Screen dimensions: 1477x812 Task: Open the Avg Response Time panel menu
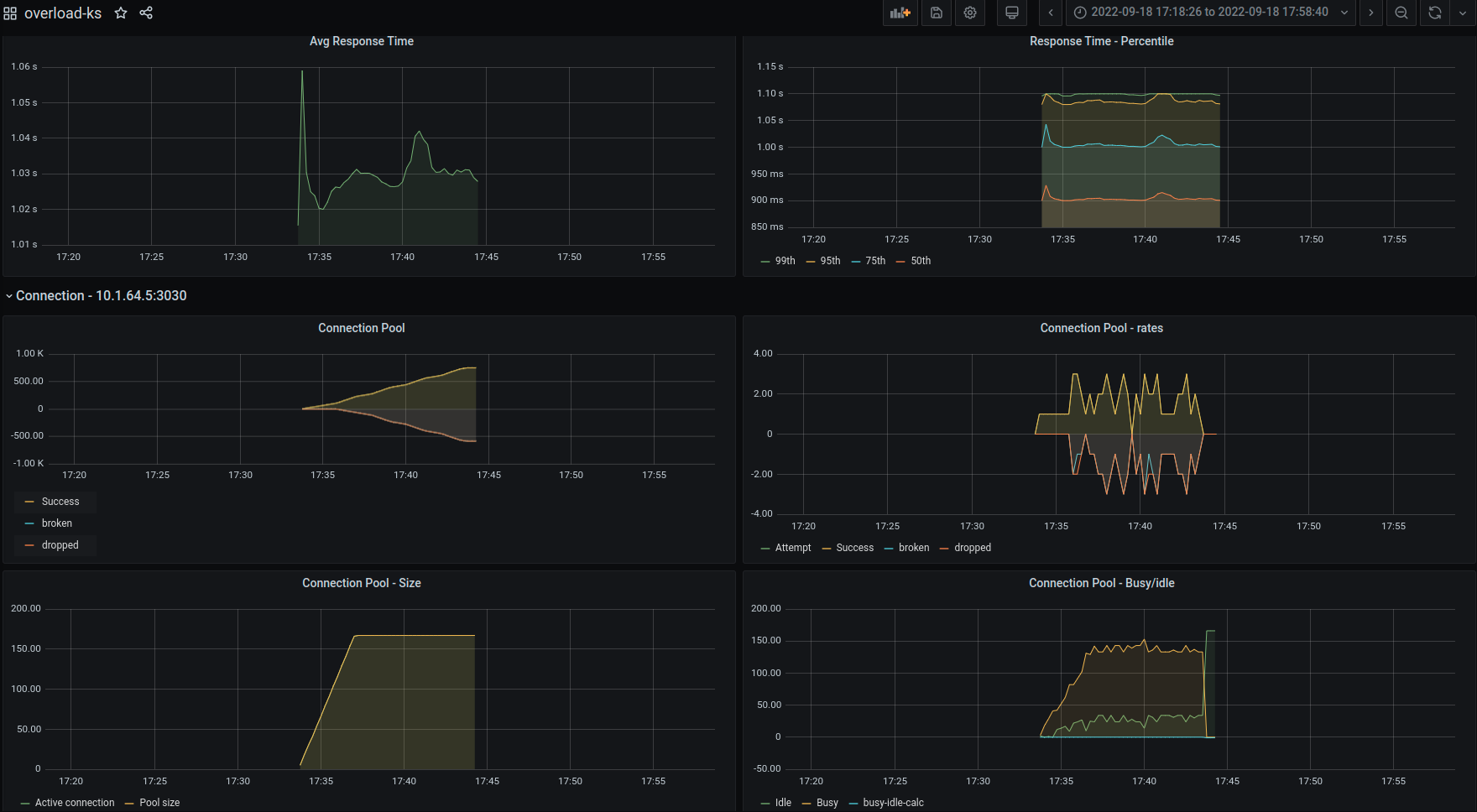(362, 41)
